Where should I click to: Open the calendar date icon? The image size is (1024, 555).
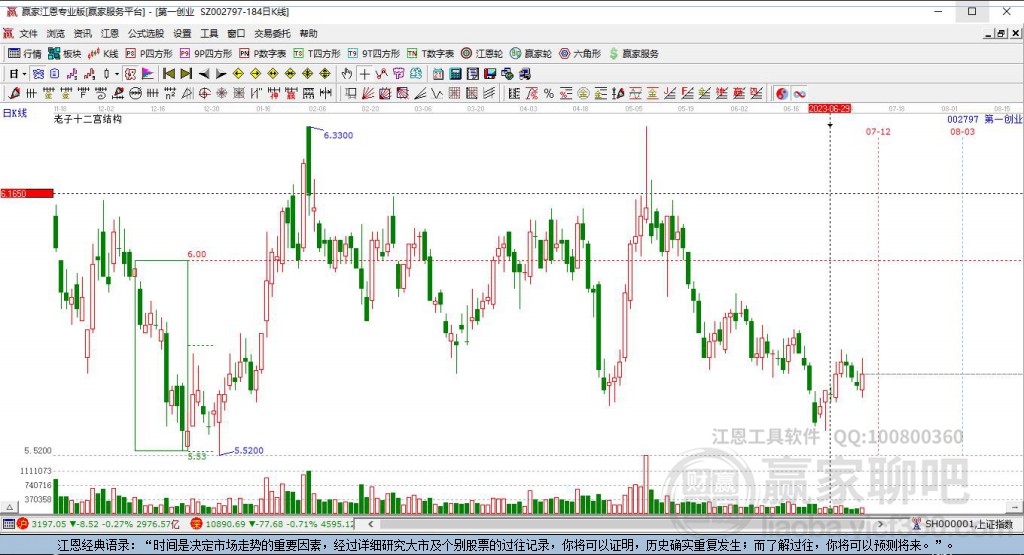(438, 74)
